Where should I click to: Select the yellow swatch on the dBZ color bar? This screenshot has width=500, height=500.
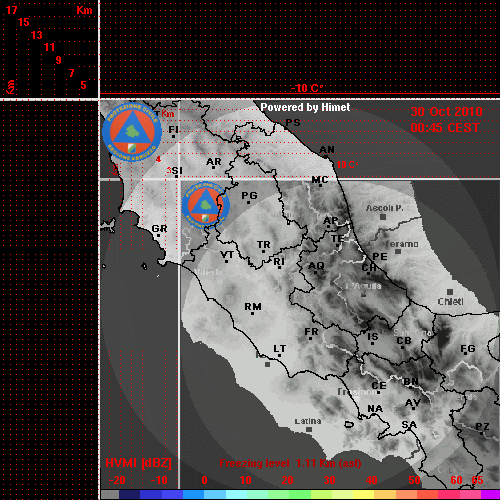[363, 494]
